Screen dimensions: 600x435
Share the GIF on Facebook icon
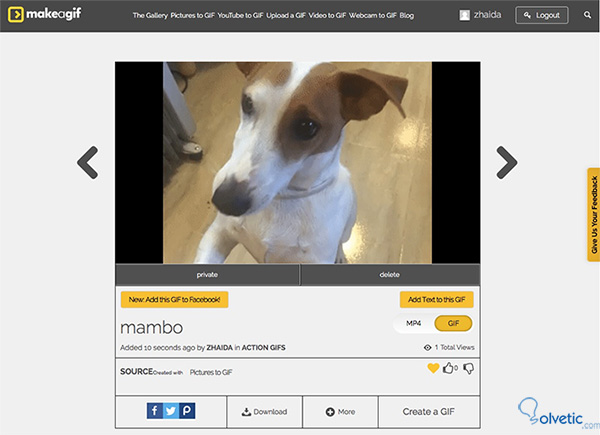click(155, 411)
